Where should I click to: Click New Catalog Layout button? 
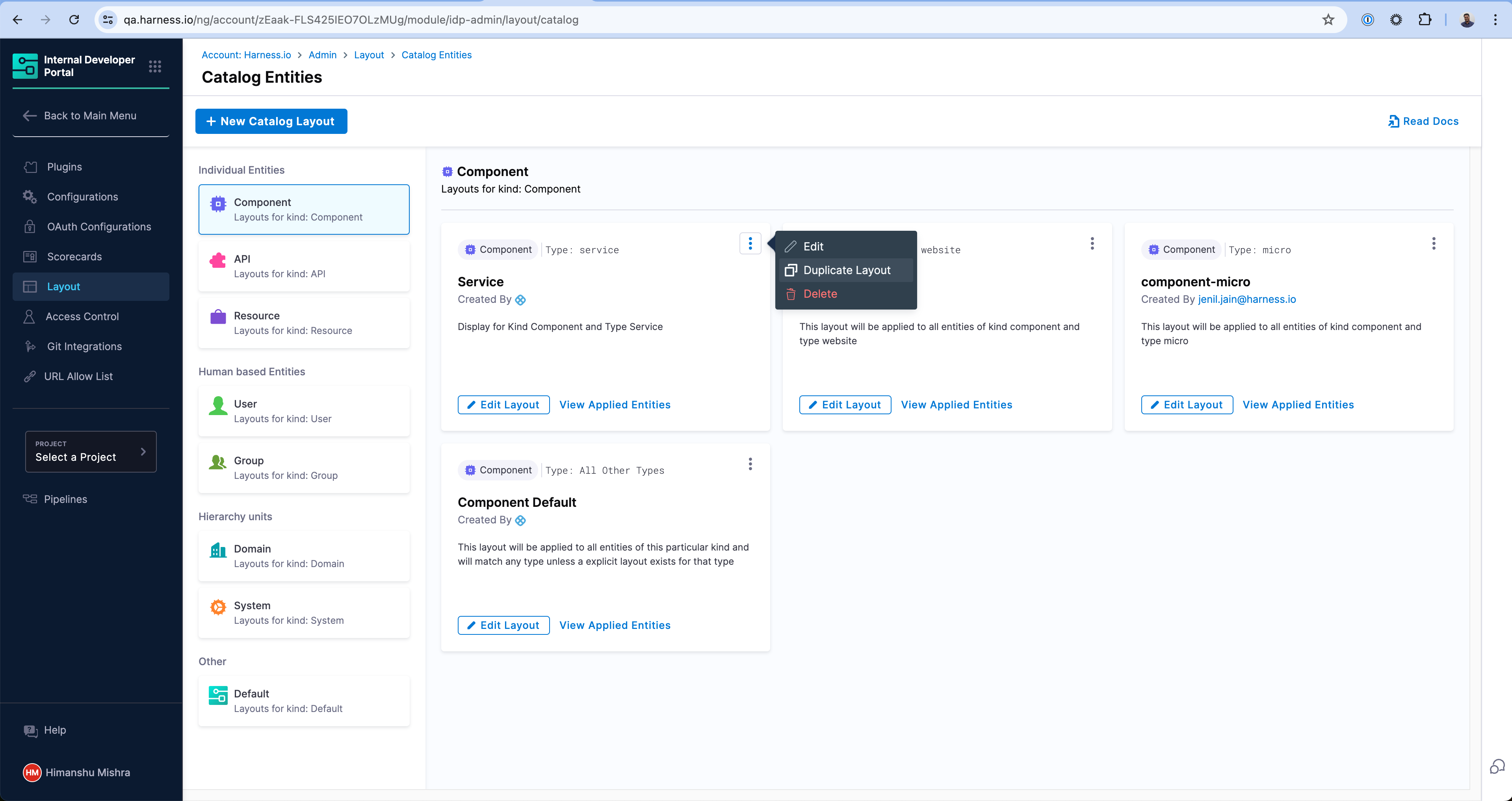click(271, 121)
